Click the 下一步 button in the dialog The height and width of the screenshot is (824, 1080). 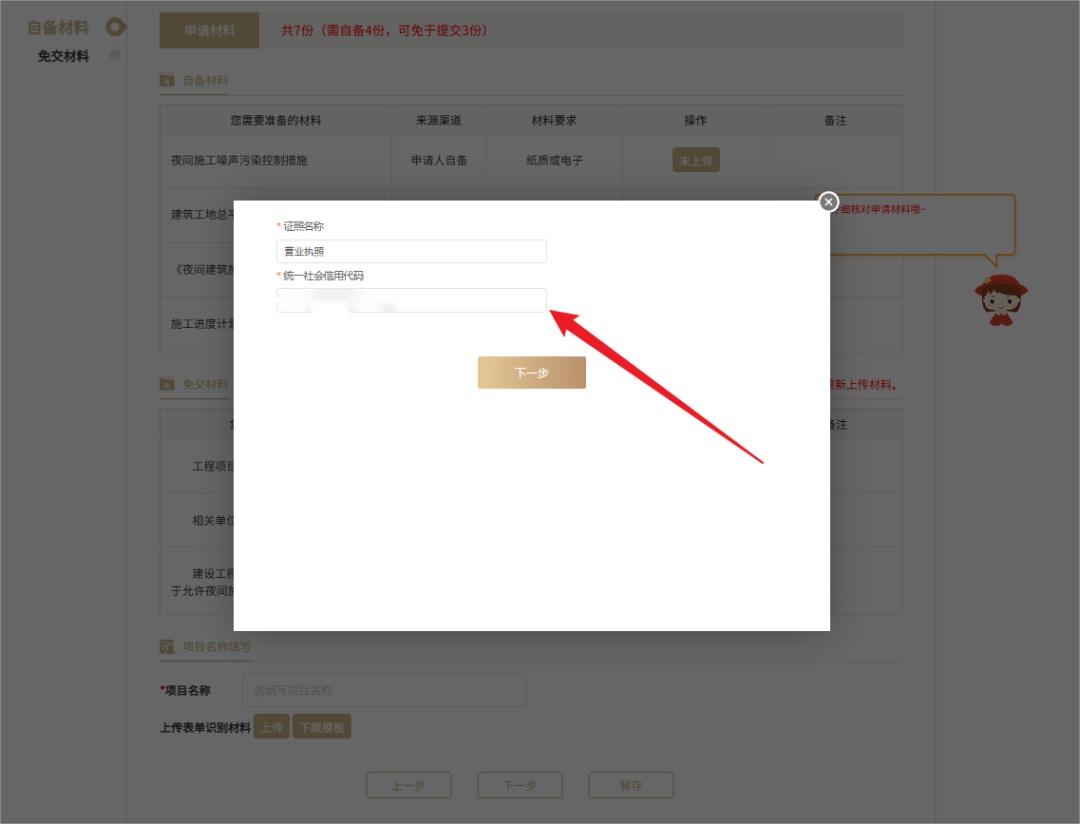pyautogui.click(x=532, y=373)
